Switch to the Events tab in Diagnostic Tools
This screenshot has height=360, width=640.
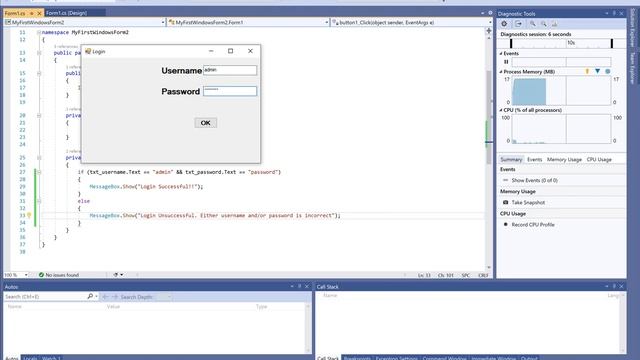[534, 160]
